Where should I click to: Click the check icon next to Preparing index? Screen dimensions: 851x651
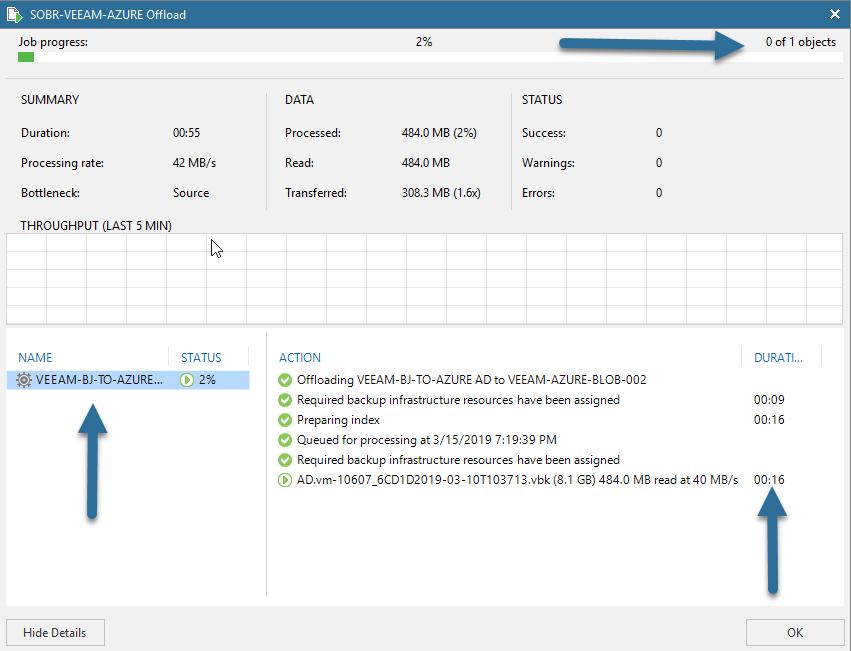285,420
